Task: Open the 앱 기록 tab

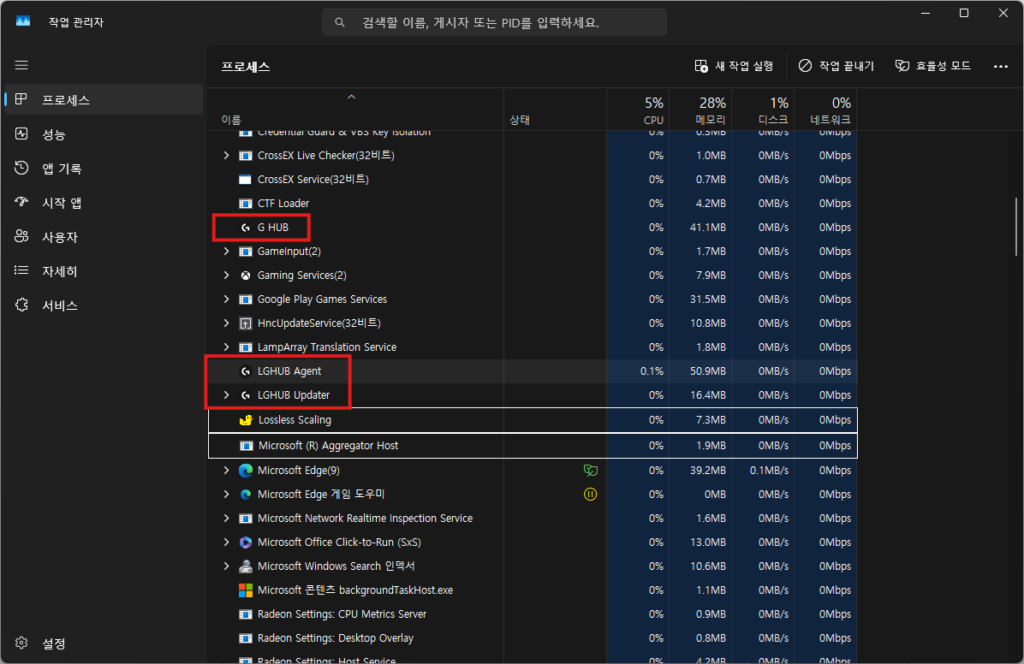Action: pyautogui.click(x=104, y=168)
